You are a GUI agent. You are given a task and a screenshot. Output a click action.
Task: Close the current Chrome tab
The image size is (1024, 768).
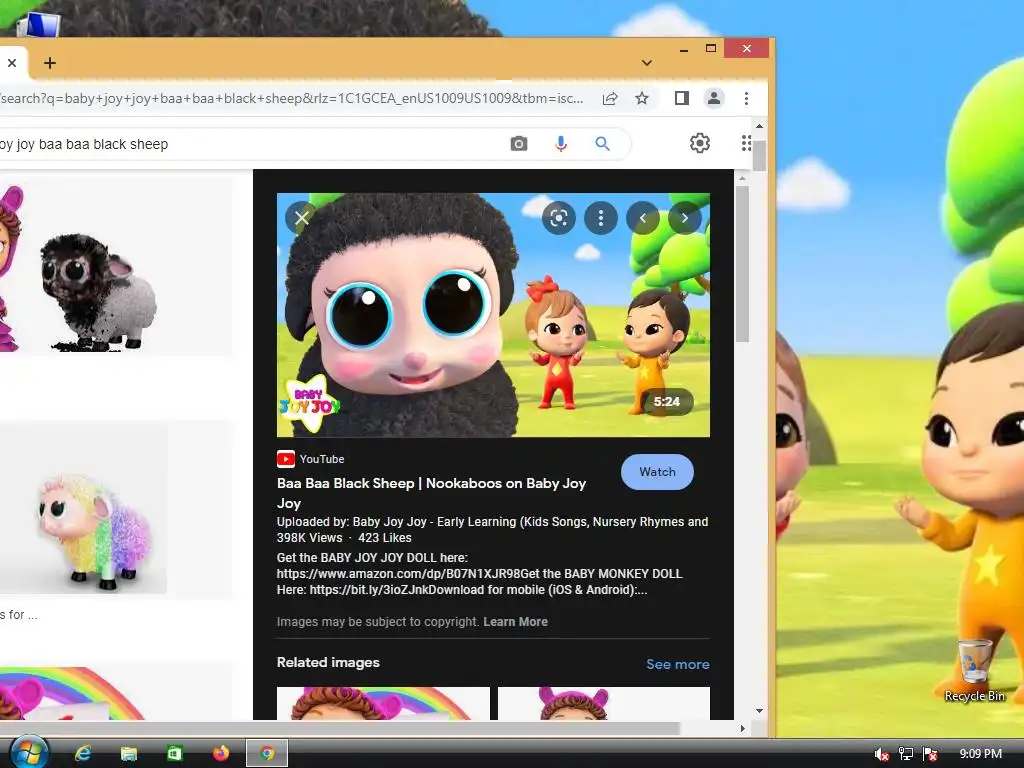[12, 63]
